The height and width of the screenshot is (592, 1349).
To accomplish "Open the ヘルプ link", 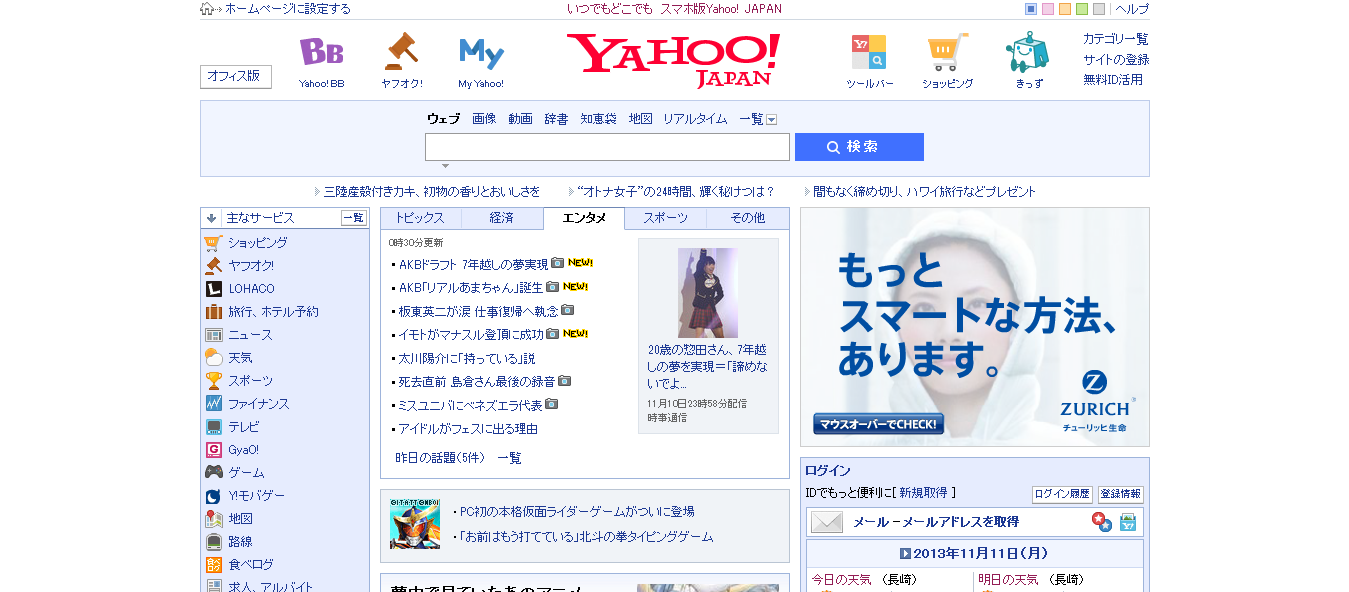I will (1132, 9).
